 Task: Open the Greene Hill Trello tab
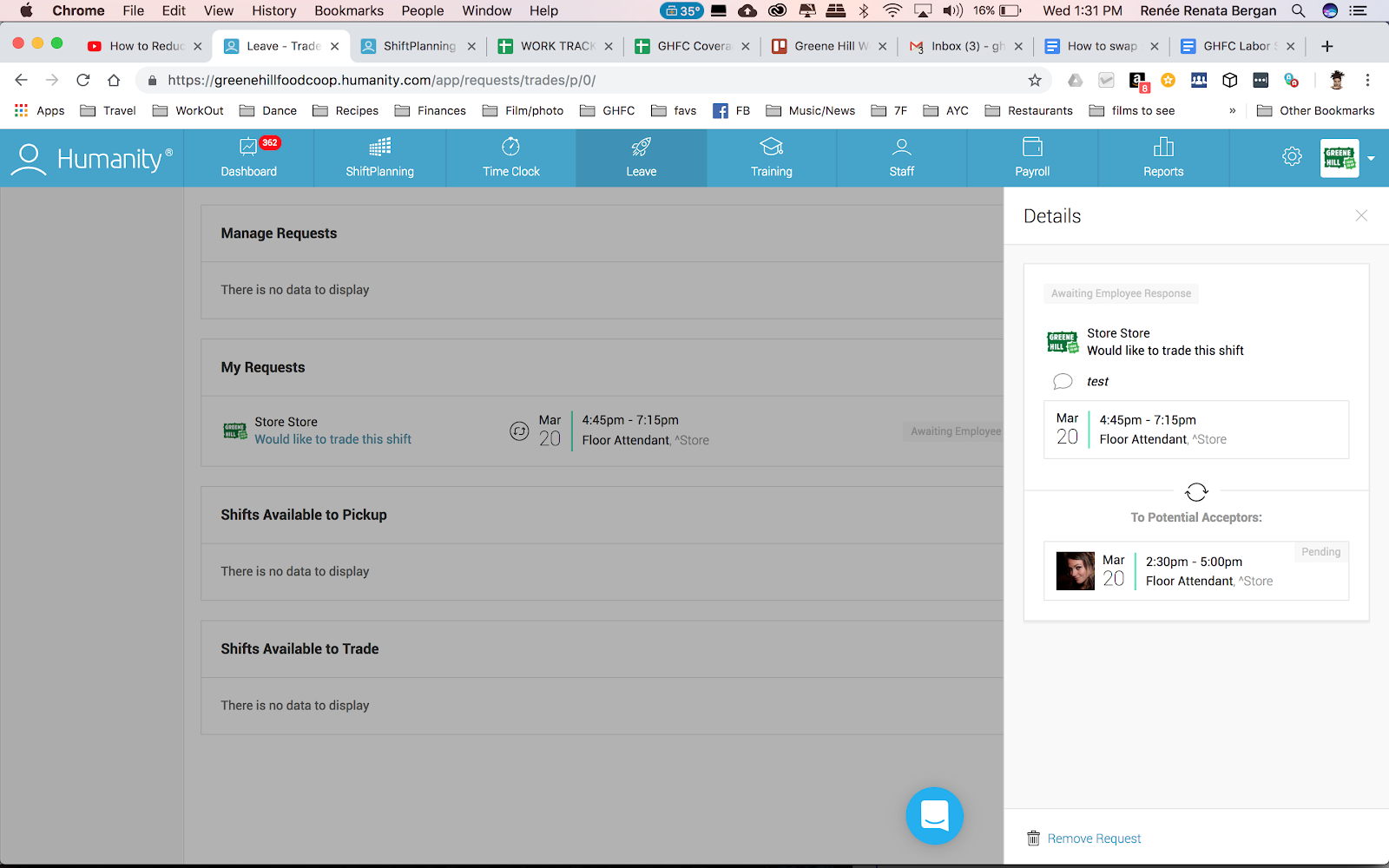click(829, 46)
